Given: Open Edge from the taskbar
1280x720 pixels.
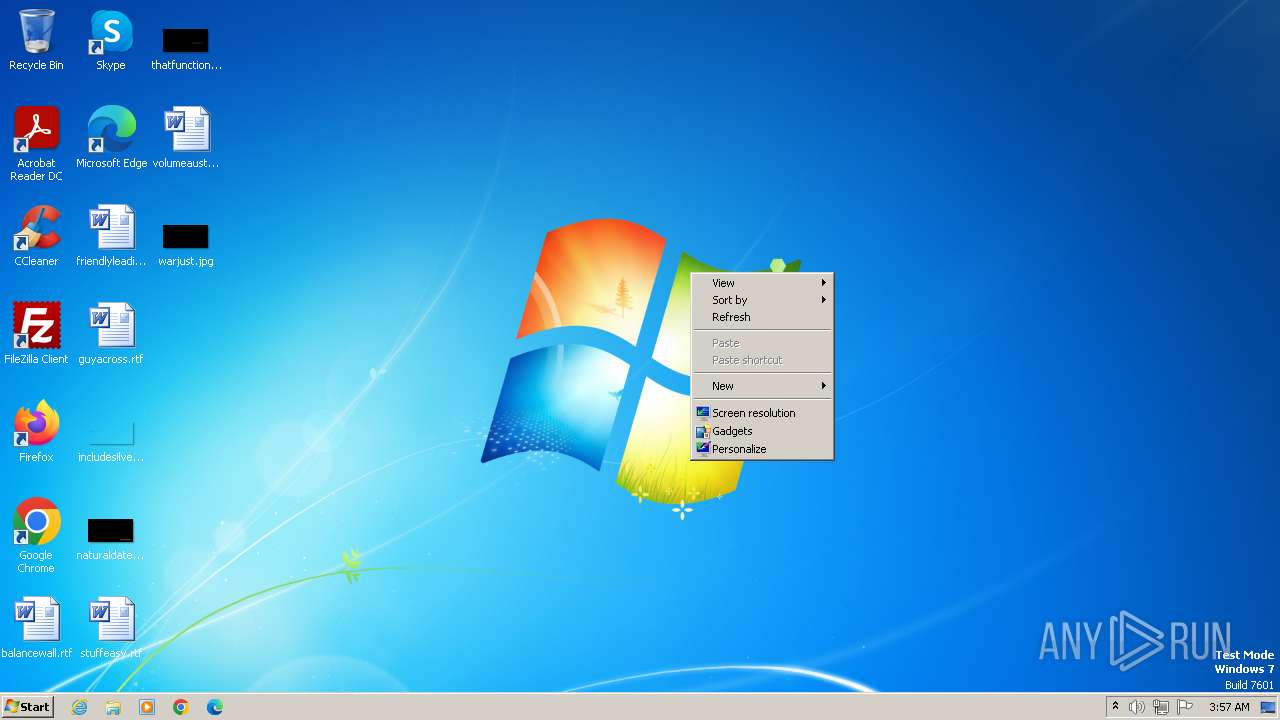Looking at the screenshot, I should [215, 707].
